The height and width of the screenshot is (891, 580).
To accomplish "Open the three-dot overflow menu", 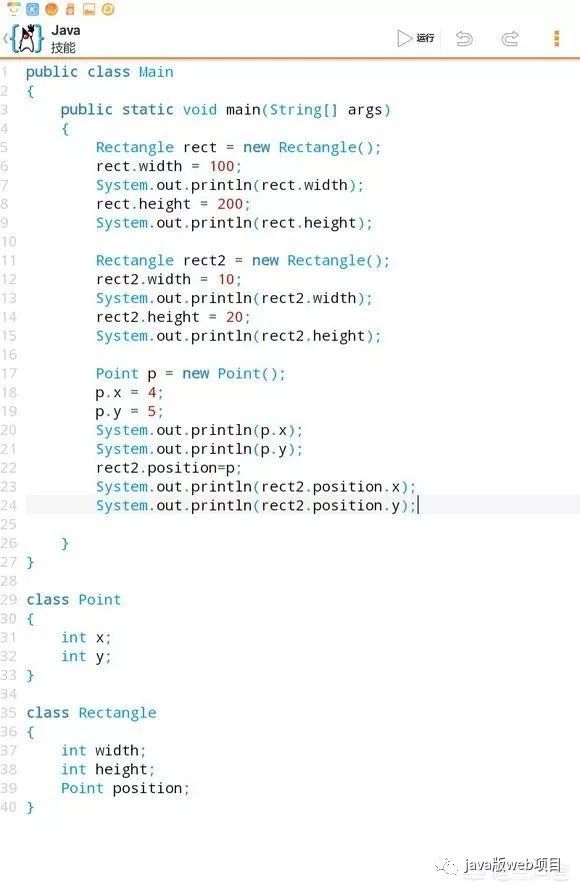I will (x=557, y=38).
